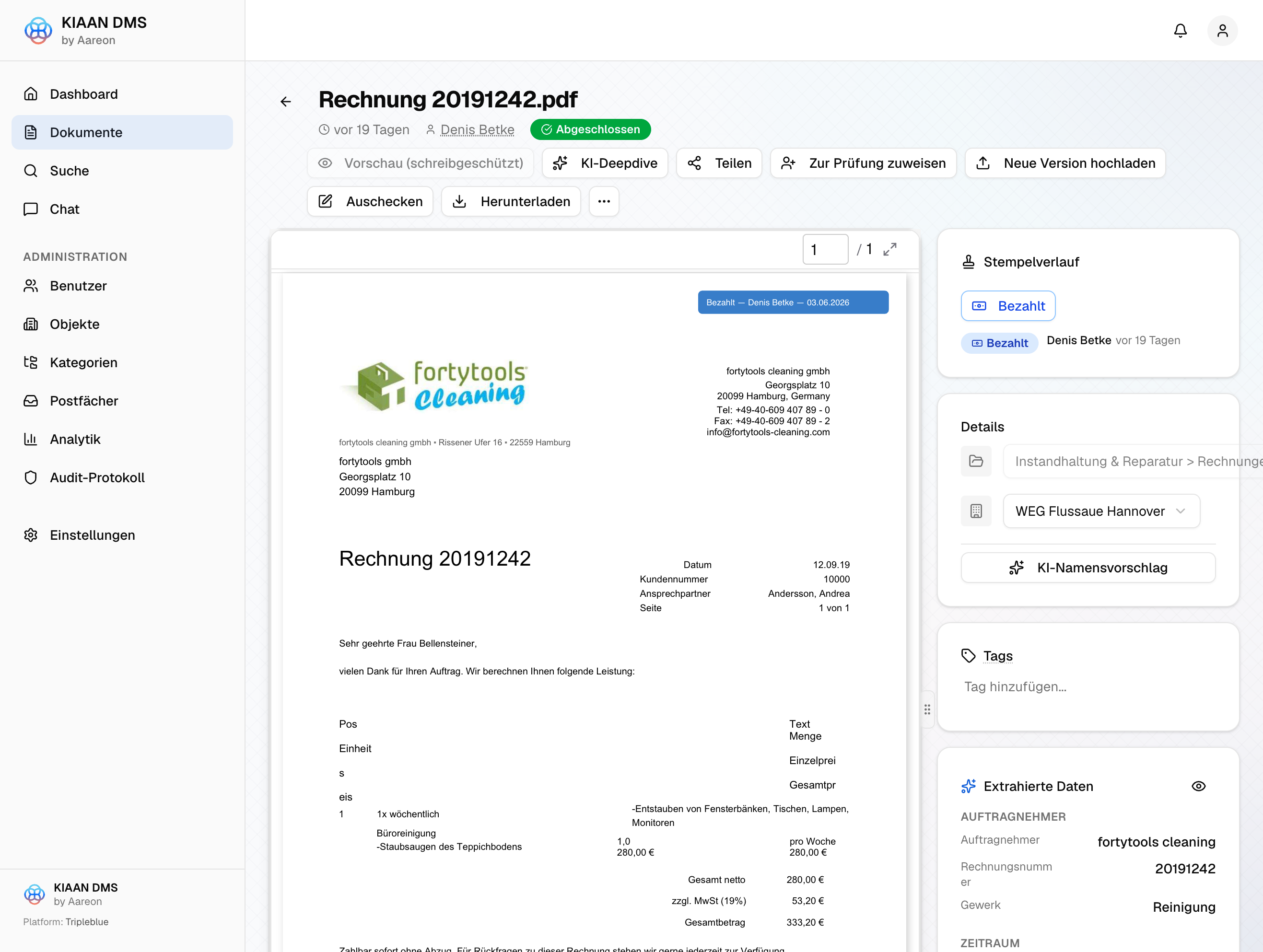The image size is (1263, 952).
Task: Start the KI-Deepdive analysis
Action: (605, 163)
